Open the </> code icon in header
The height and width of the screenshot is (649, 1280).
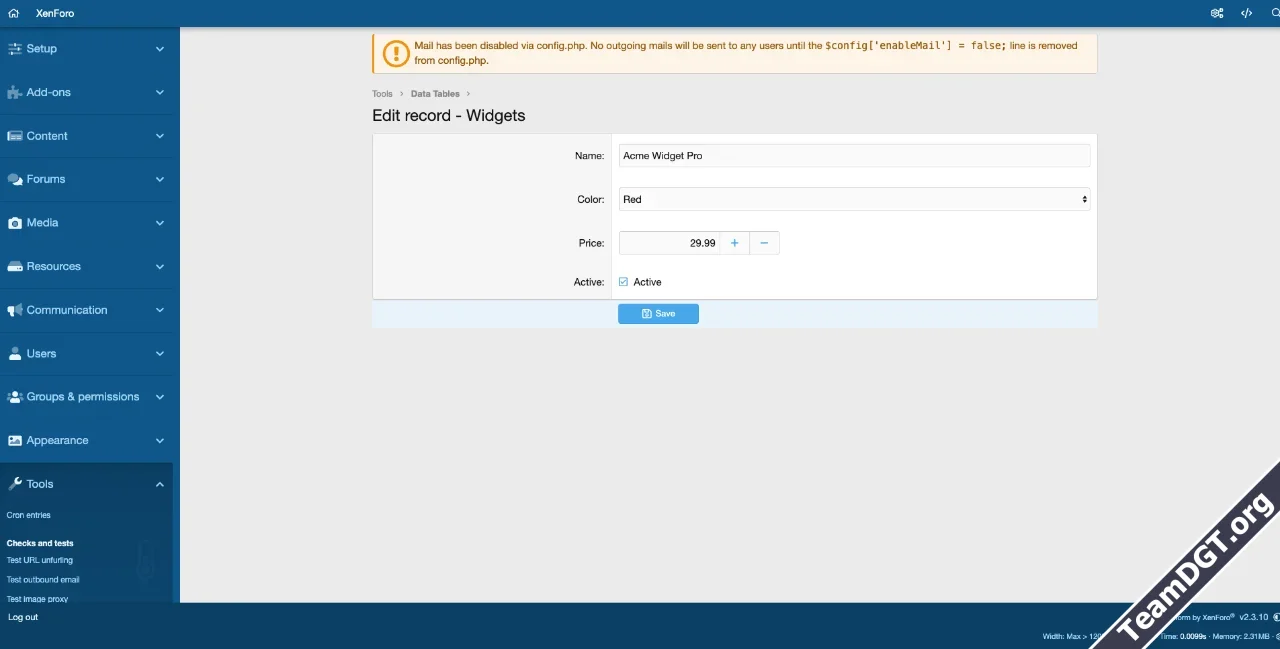(x=1246, y=13)
